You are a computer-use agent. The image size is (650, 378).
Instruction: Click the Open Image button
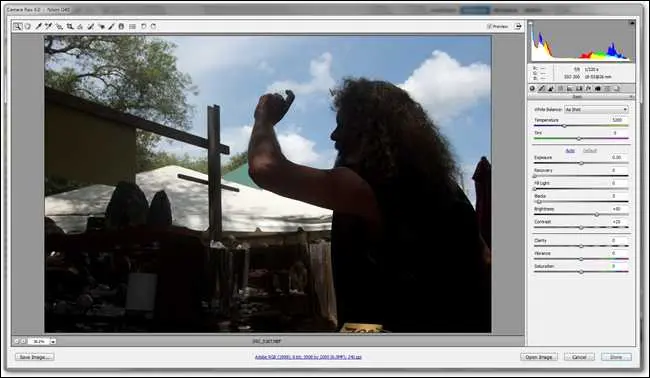tap(539, 357)
